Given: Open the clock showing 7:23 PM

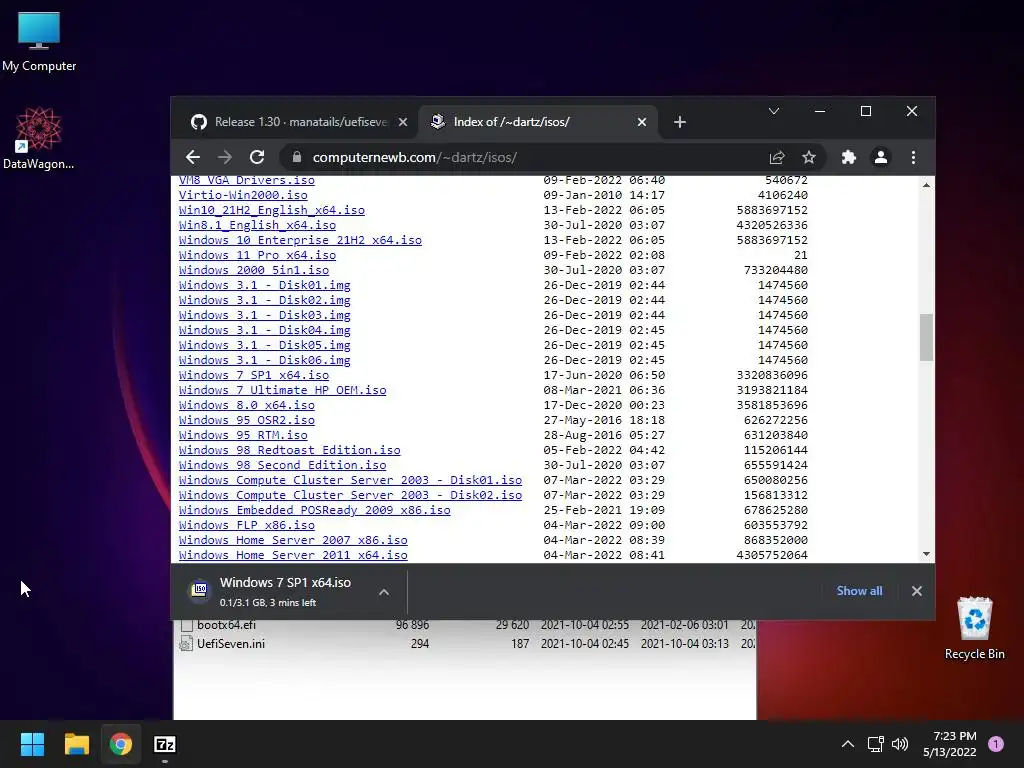Looking at the screenshot, I should coord(950,744).
